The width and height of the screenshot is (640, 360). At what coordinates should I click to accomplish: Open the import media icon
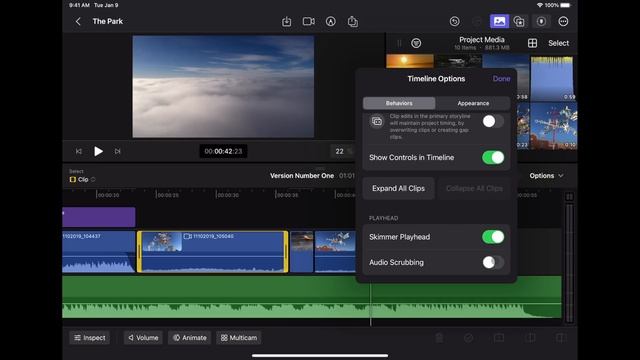pyautogui.click(x=287, y=22)
